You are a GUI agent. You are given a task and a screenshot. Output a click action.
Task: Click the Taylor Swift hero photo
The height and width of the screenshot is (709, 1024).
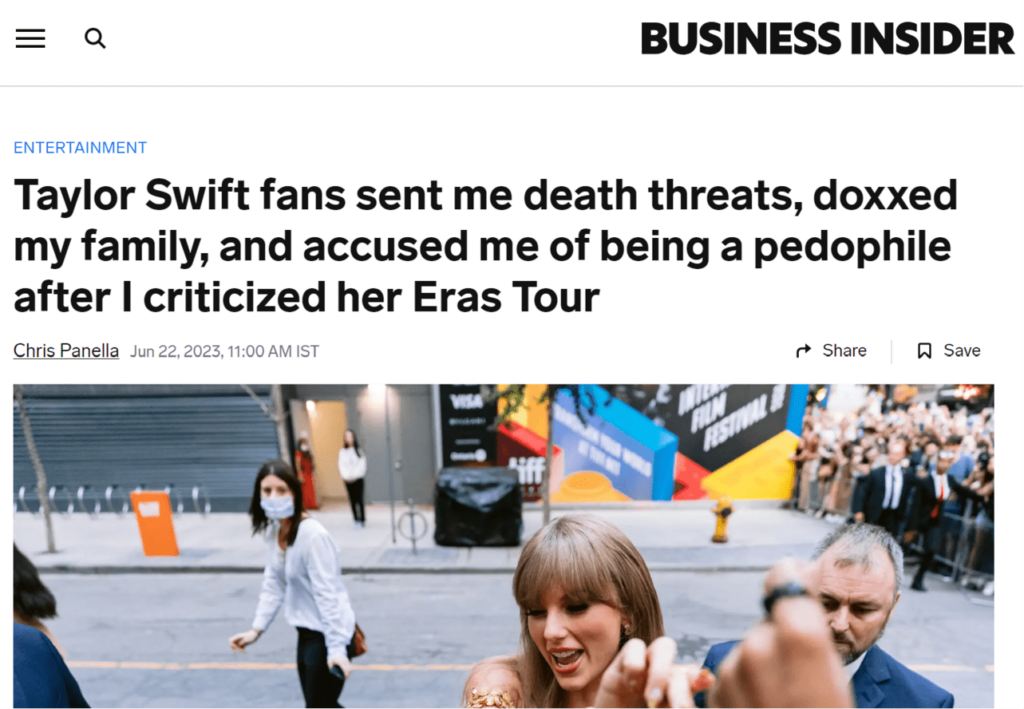(512, 545)
